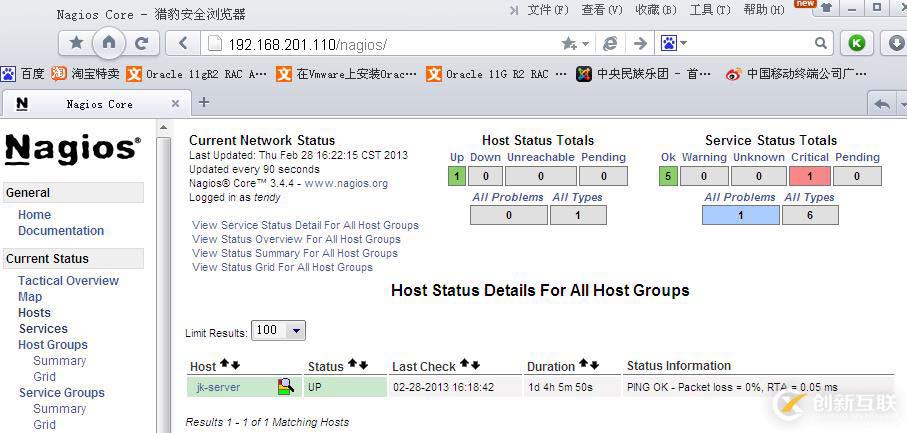Open the favorites star button in toolbar
Screen dimensions: 907x433
pyautogui.click(x=76, y=43)
